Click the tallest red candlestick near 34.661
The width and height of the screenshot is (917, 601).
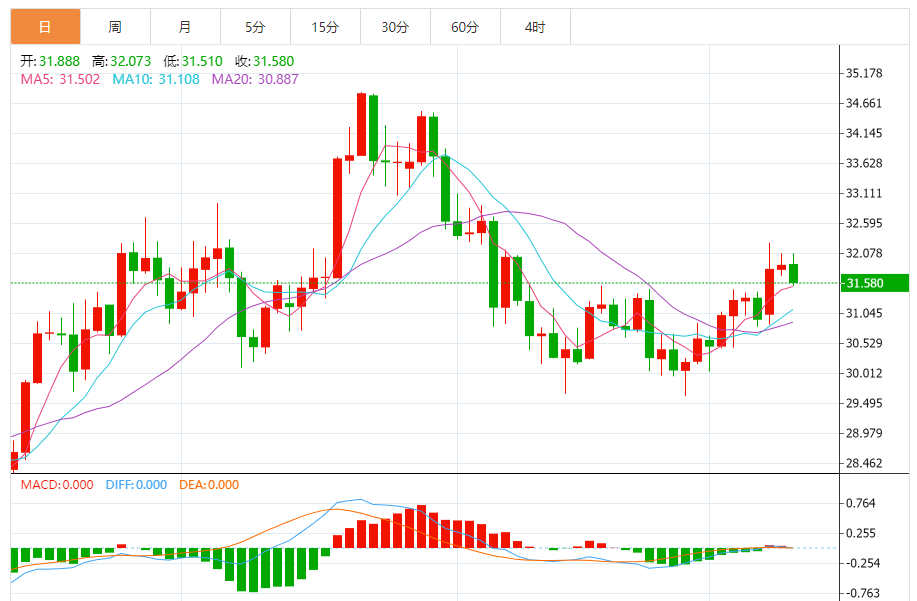pyautogui.click(x=361, y=125)
